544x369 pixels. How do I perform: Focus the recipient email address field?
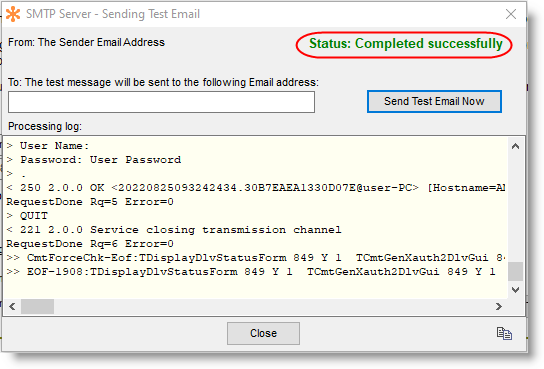(x=161, y=102)
